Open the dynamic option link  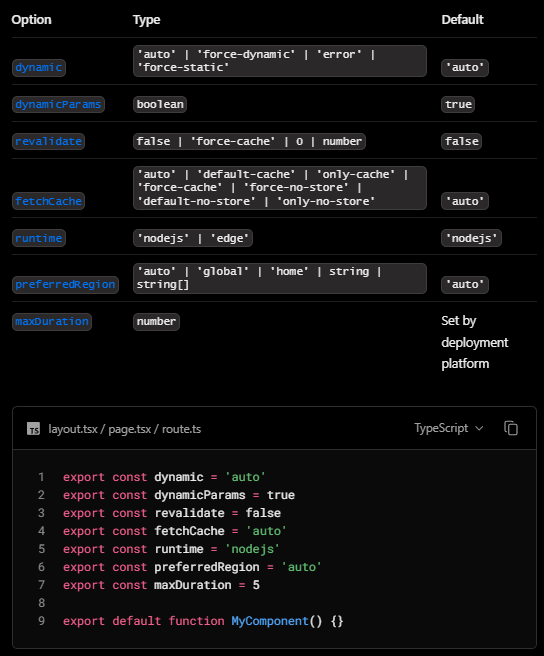click(x=39, y=67)
